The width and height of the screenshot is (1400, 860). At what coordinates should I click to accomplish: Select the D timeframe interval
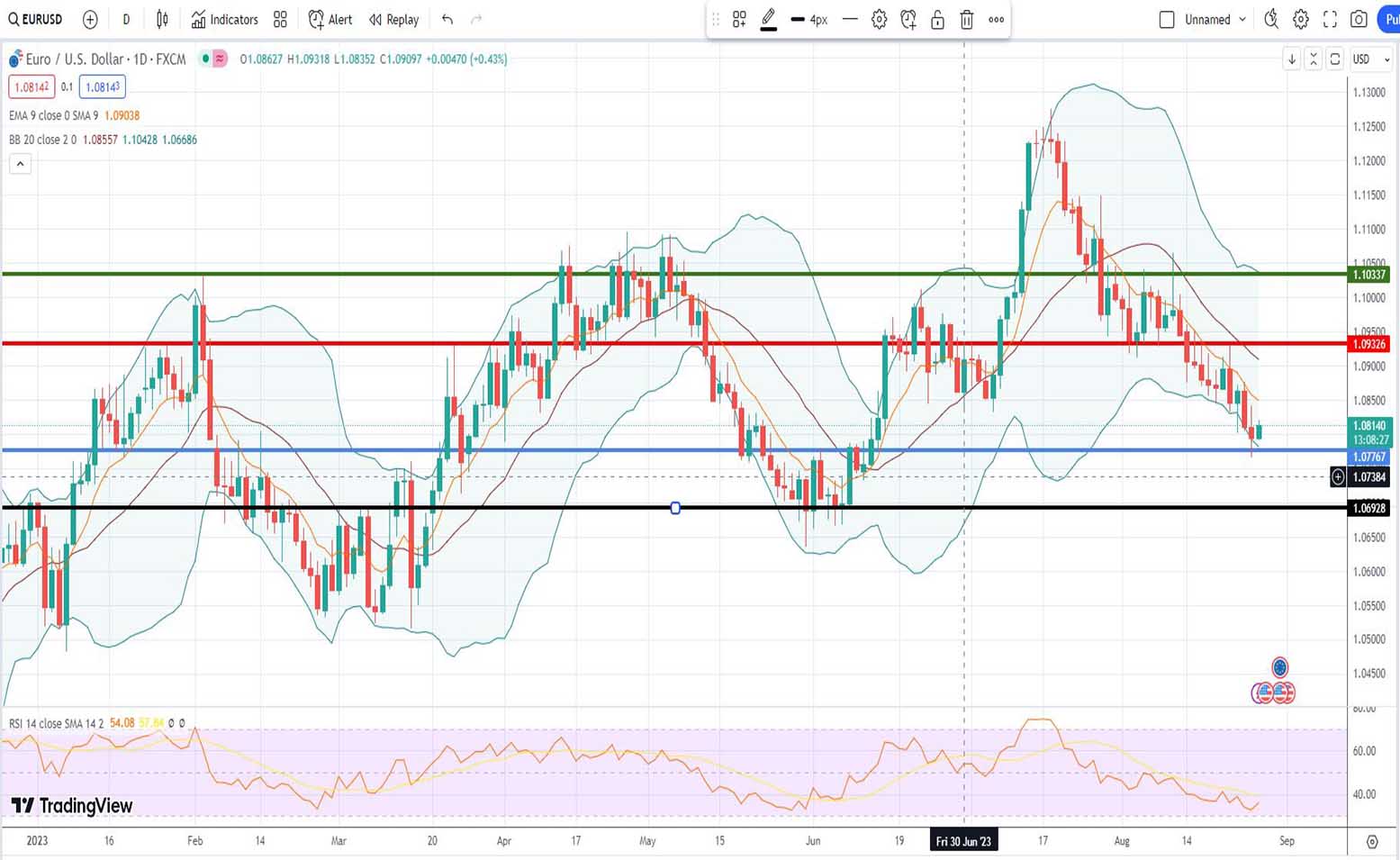[126, 19]
